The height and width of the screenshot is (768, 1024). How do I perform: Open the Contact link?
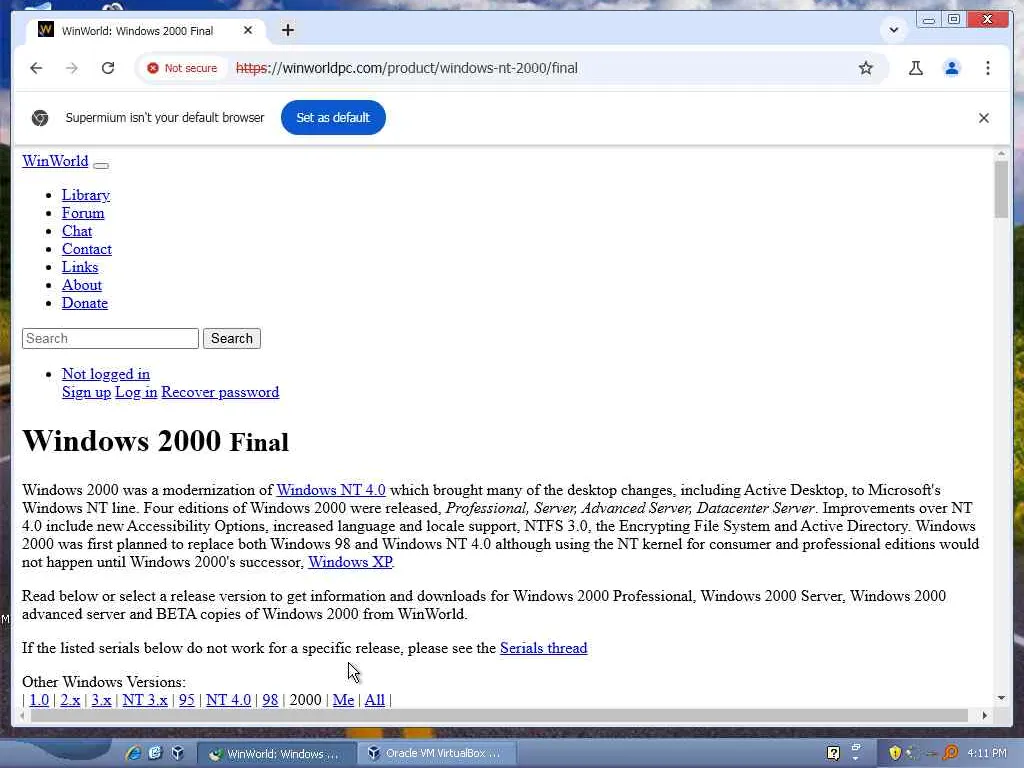[x=87, y=249]
